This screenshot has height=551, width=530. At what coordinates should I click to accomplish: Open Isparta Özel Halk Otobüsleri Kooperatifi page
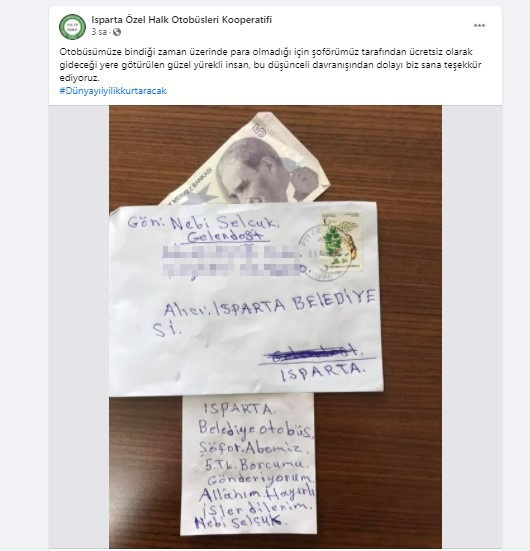tap(181, 20)
